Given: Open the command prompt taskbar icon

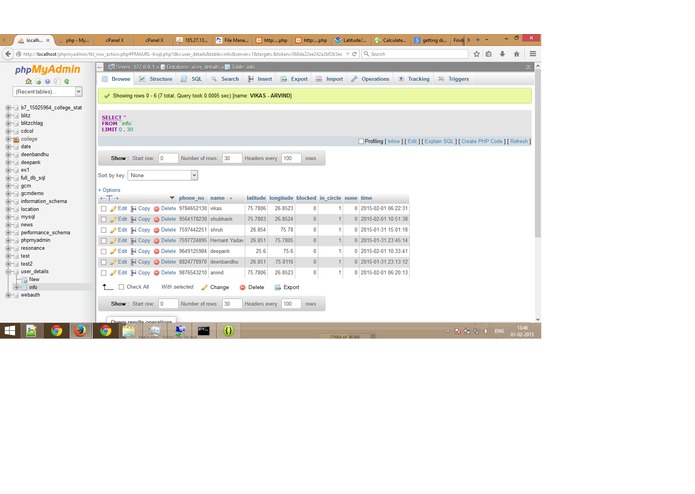Looking at the screenshot, I should pos(203,331).
